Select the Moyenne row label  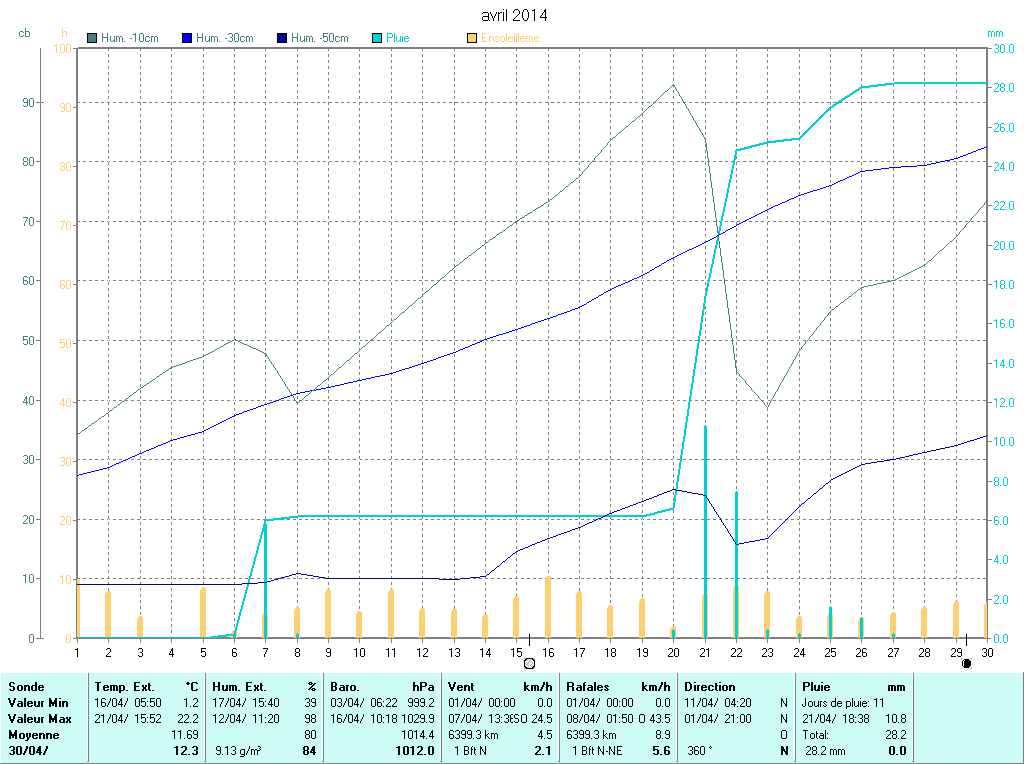click(x=33, y=735)
